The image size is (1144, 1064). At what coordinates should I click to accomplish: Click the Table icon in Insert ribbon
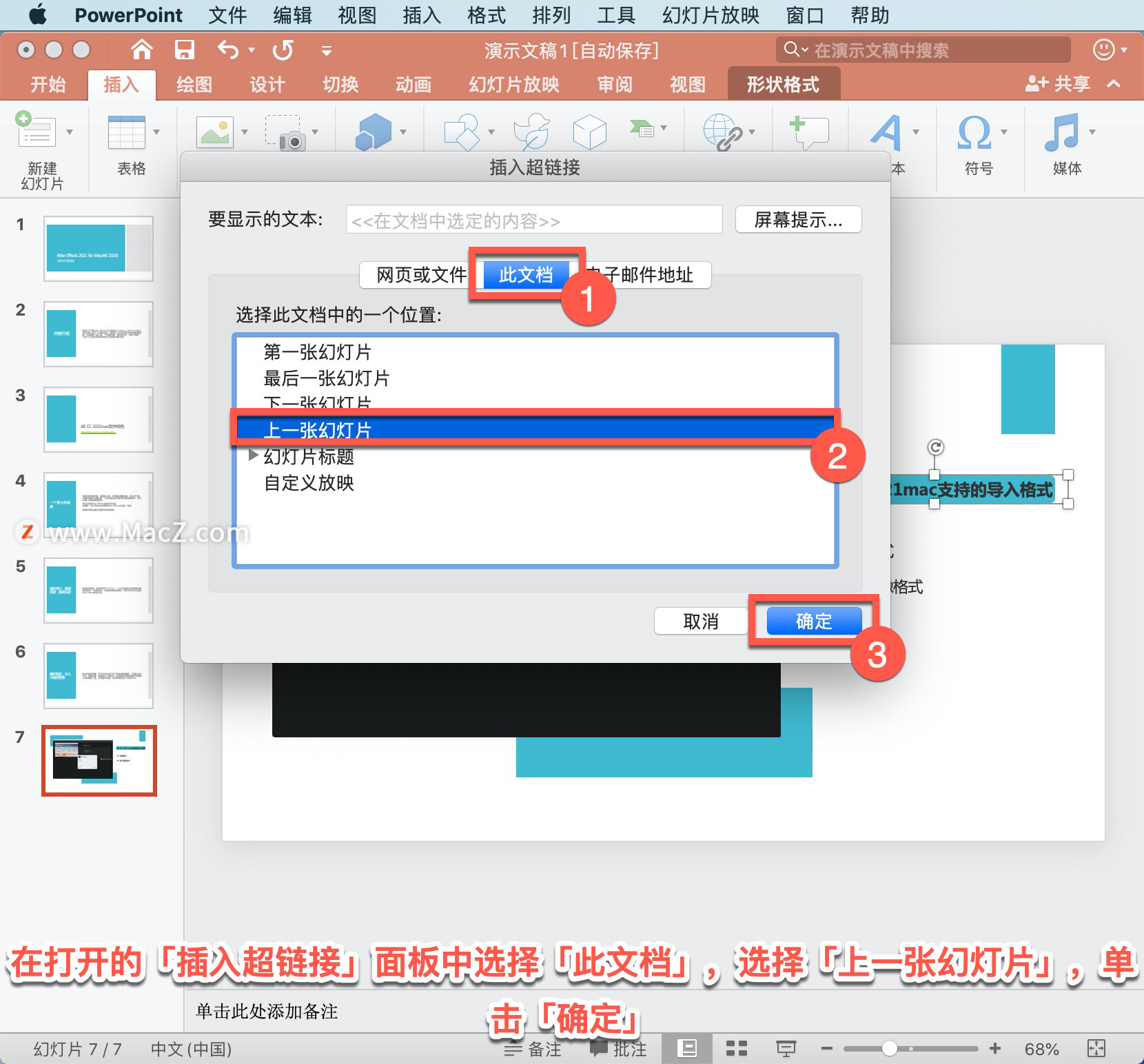pyautogui.click(x=127, y=132)
